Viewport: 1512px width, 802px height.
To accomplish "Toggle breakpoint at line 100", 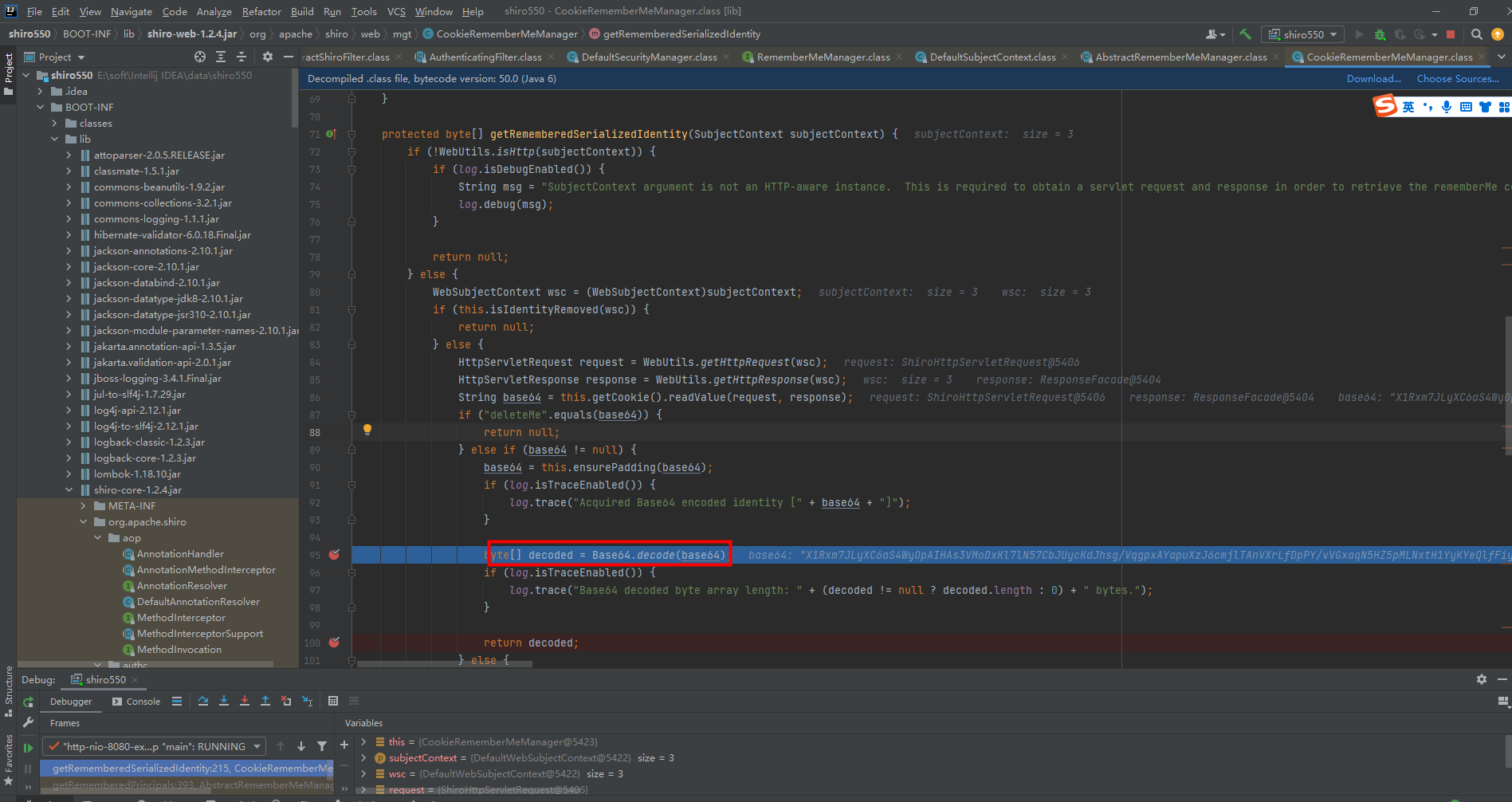I will pos(335,643).
